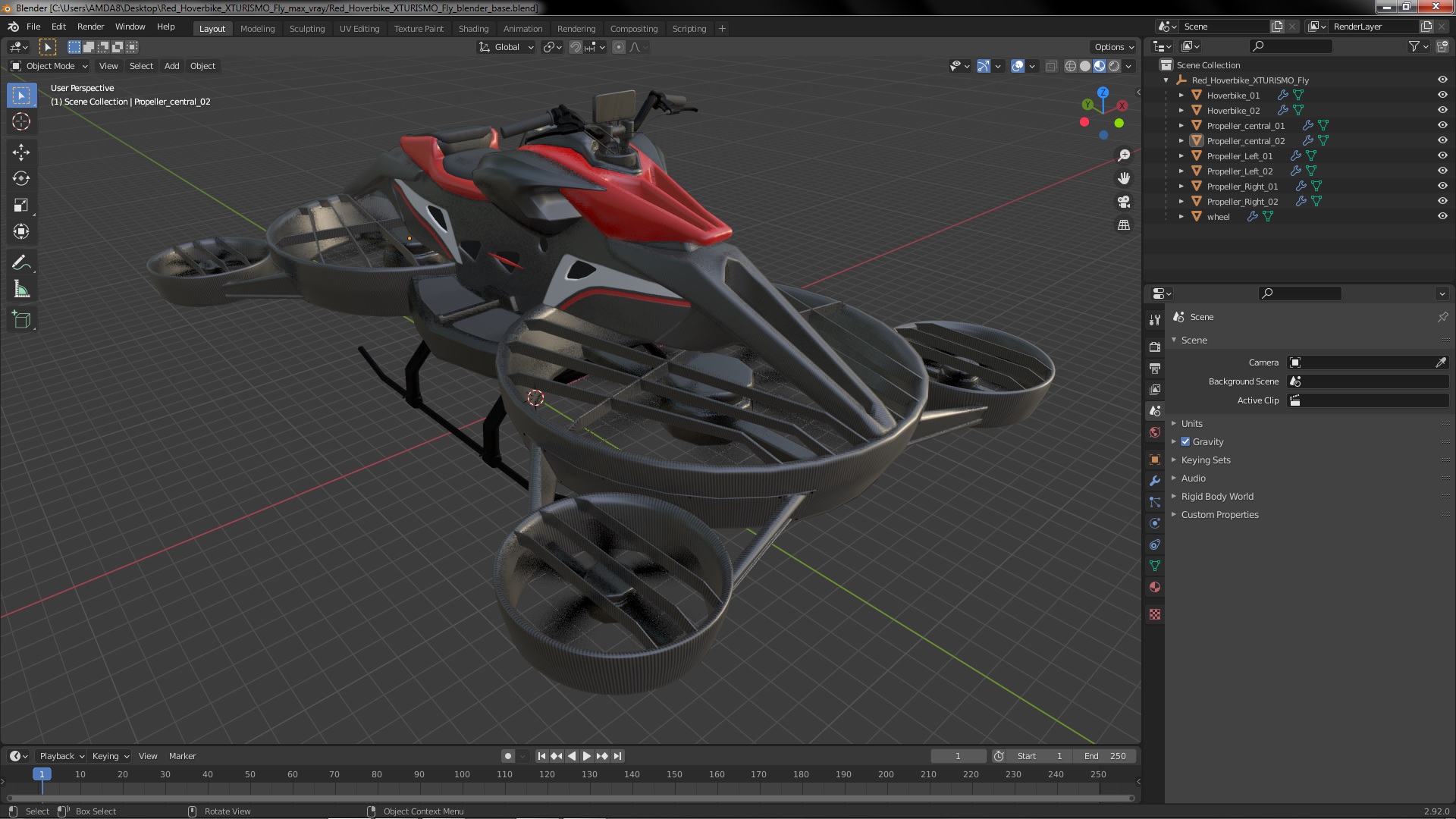Select the Rotate tool
This screenshot has height=819, width=1456.
pyautogui.click(x=21, y=179)
